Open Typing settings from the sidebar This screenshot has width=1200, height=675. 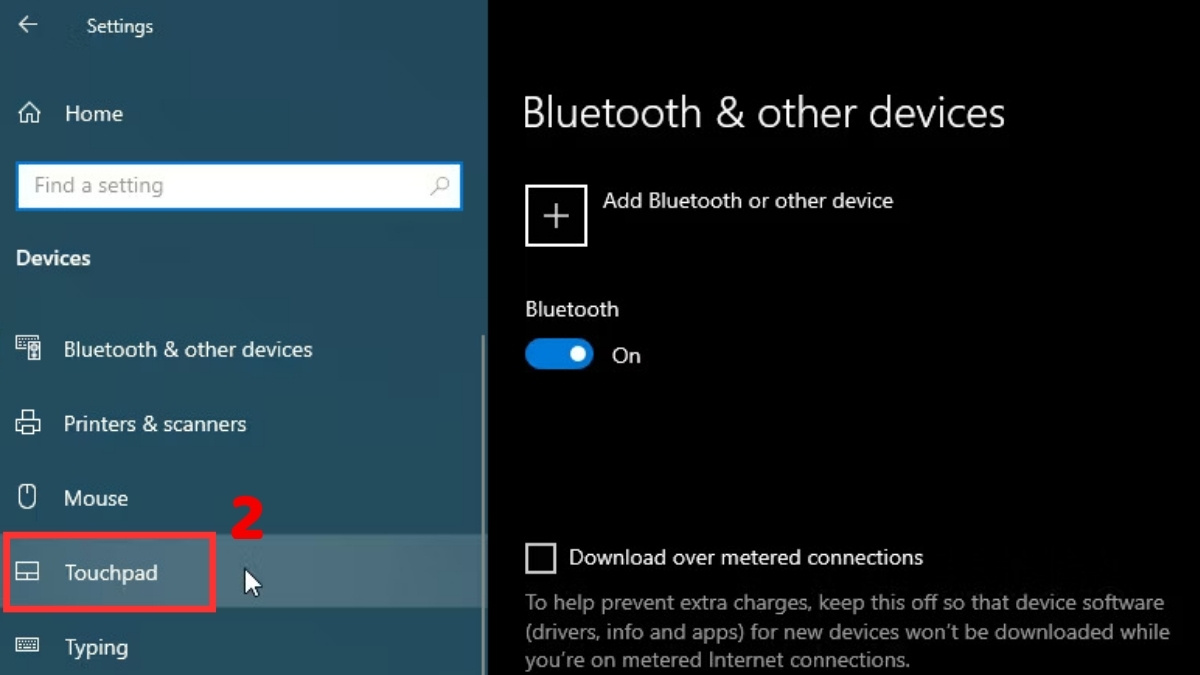96,647
